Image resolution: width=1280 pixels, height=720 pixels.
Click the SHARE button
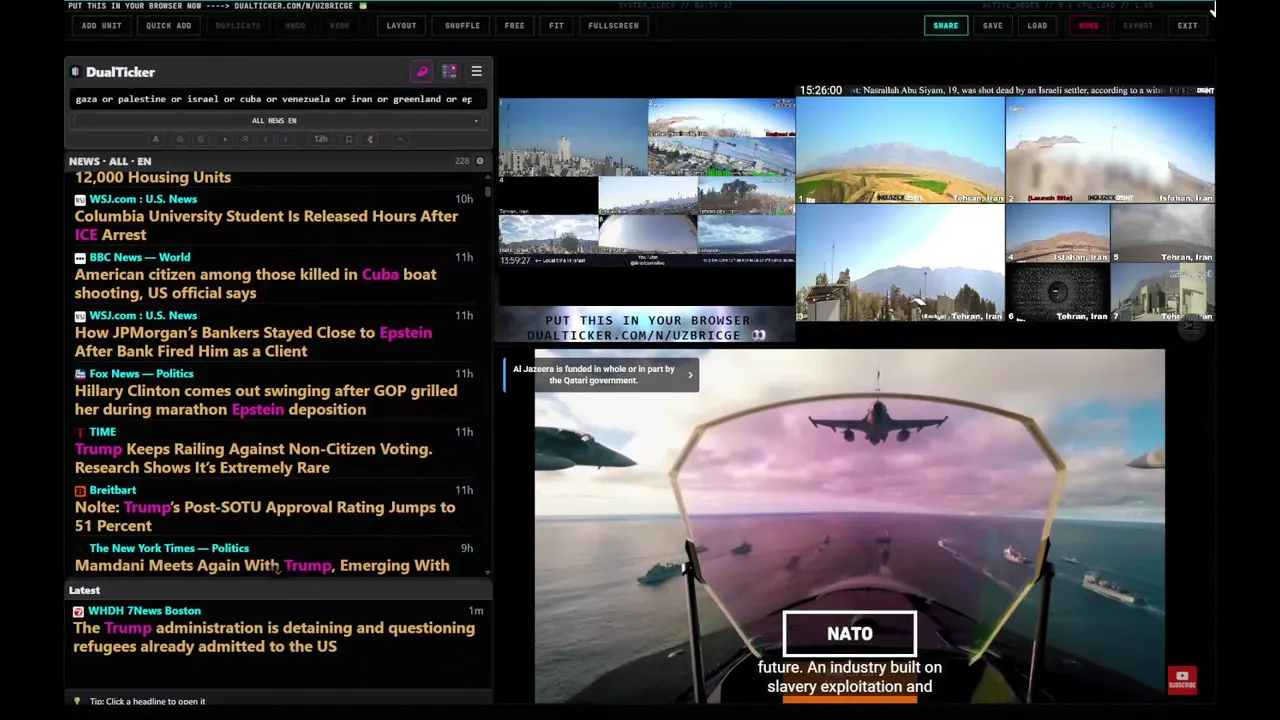(946, 26)
